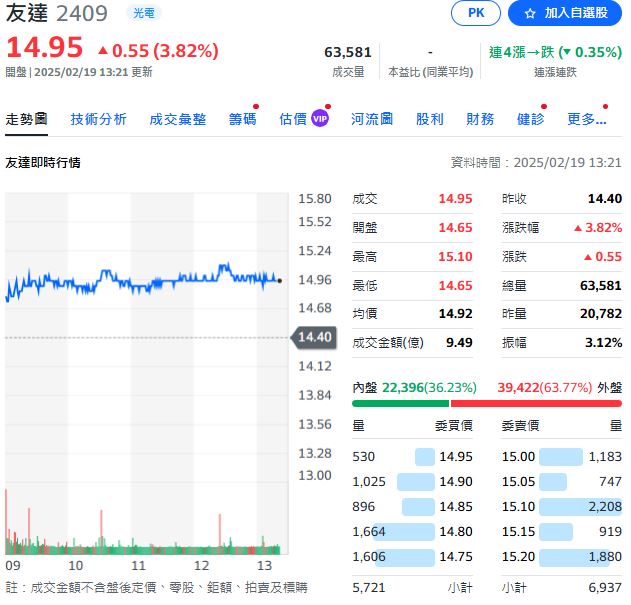Click the blue intraday price line
Image resolution: width=631 pixels, height=605 pixels.
(x=143, y=281)
